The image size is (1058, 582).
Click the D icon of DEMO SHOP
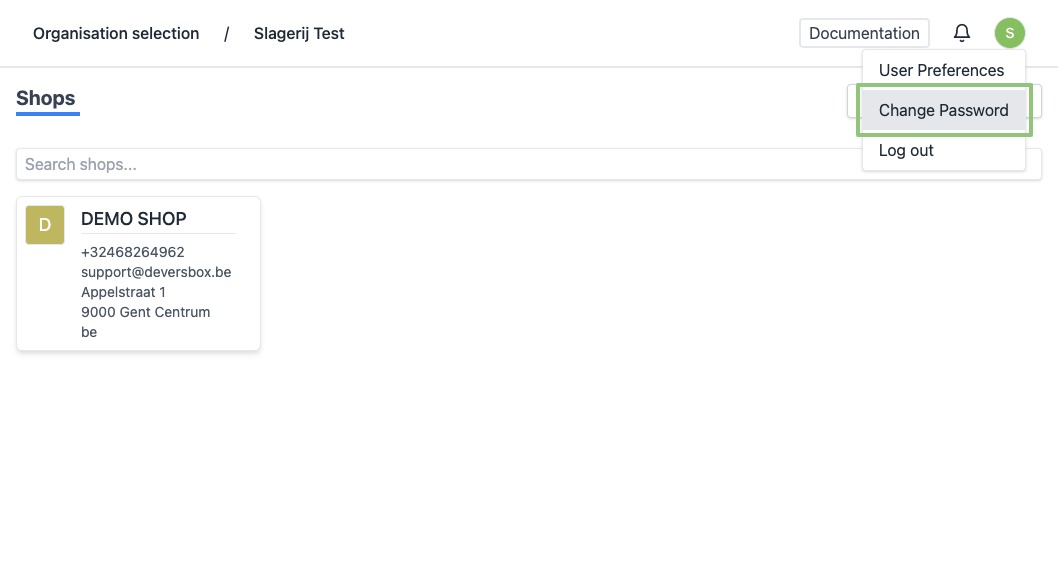(x=45, y=225)
